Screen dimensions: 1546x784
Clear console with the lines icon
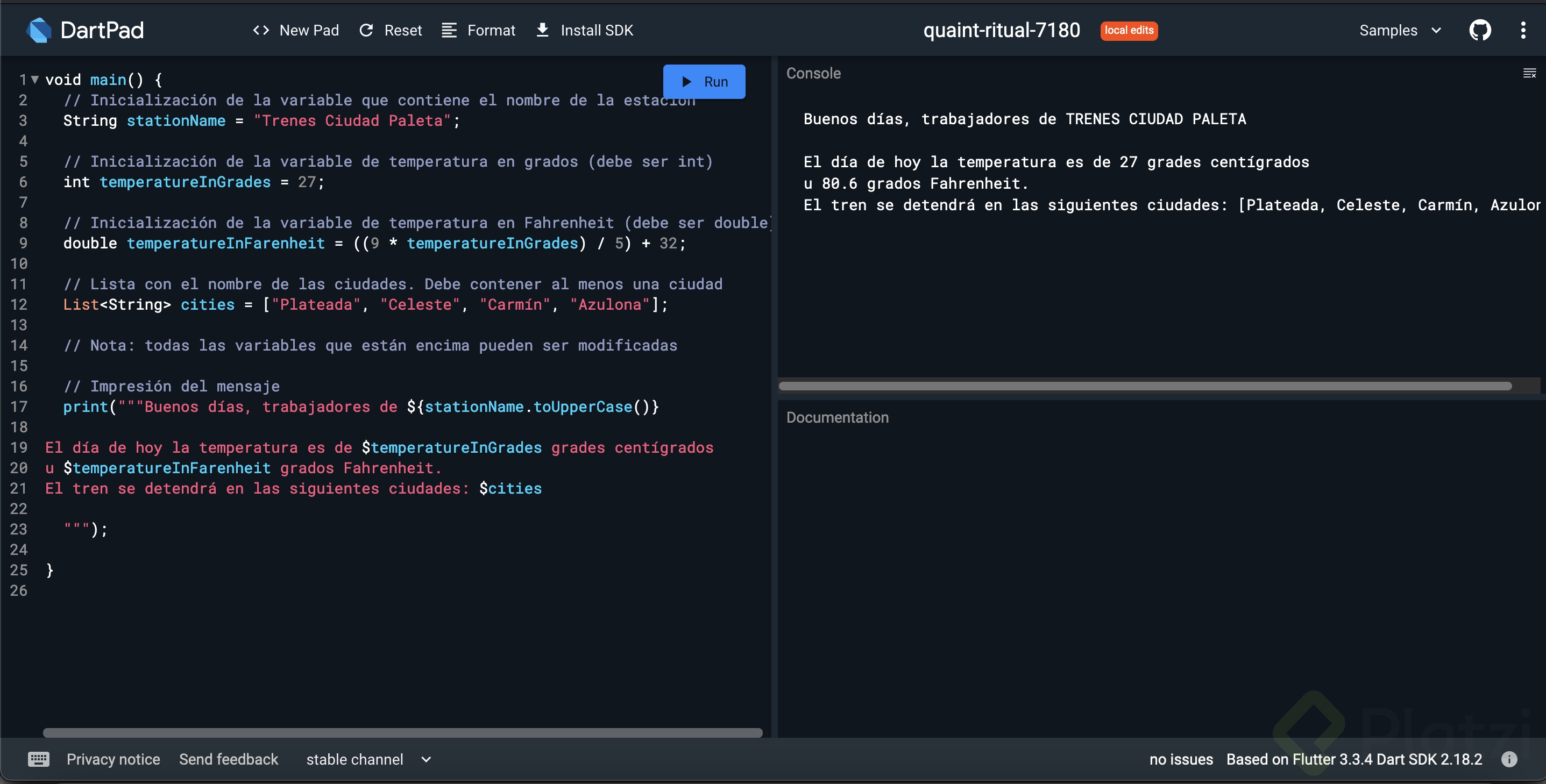pos(1529,73)
